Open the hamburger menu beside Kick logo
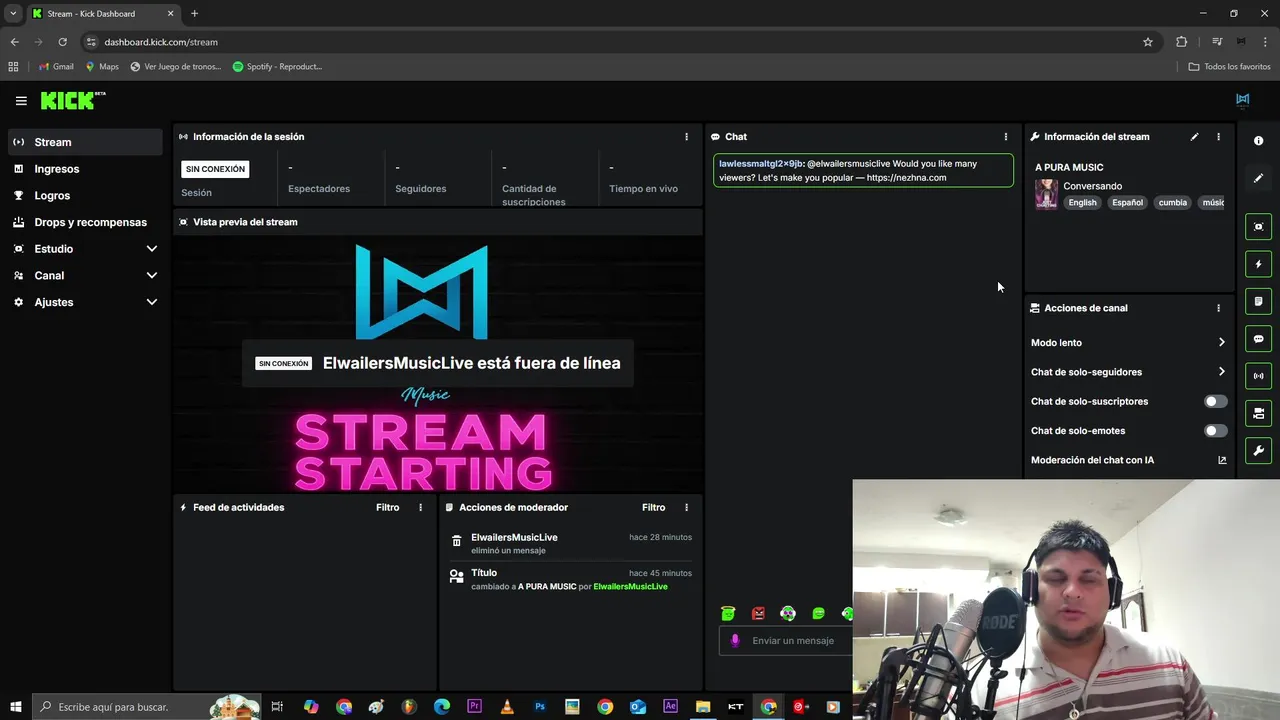This screenshot has width=1280, height=720. click(21, 101)
